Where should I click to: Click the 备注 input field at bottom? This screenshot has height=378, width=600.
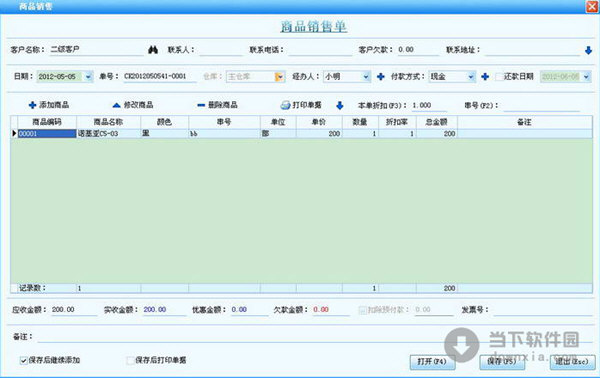pos(315,337)
